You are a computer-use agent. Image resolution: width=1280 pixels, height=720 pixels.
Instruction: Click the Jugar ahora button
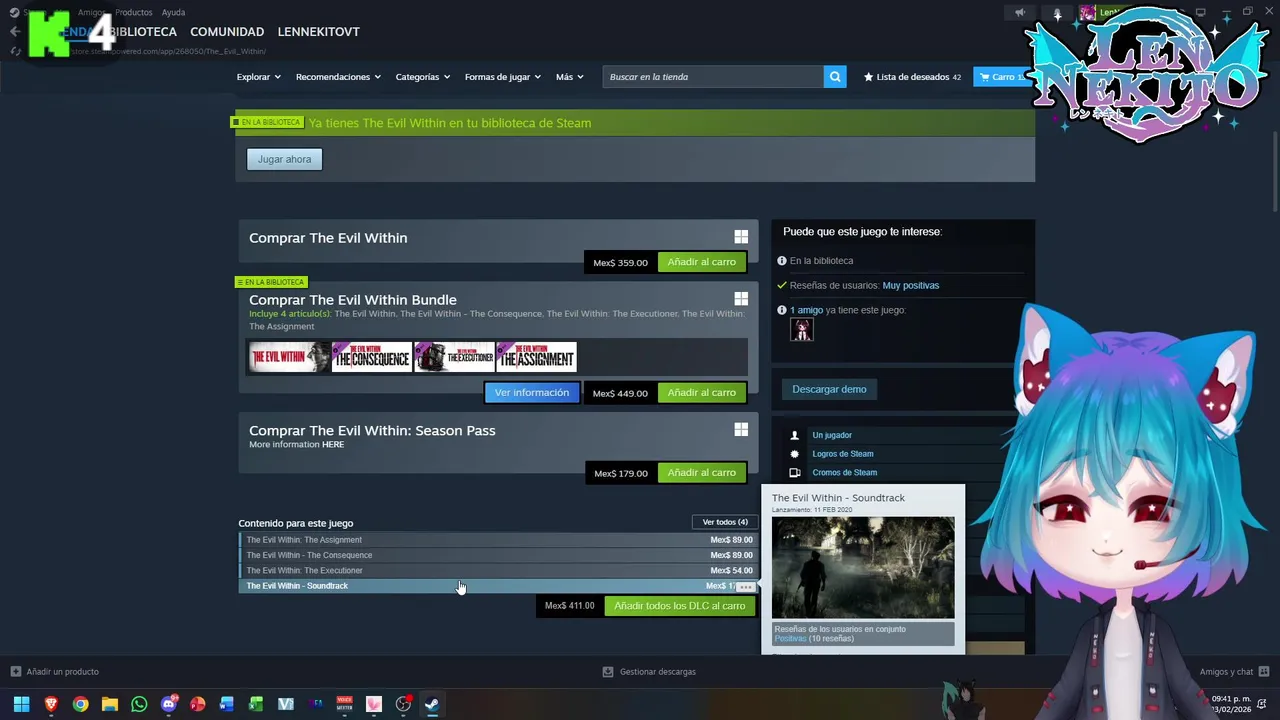point(285,159)
